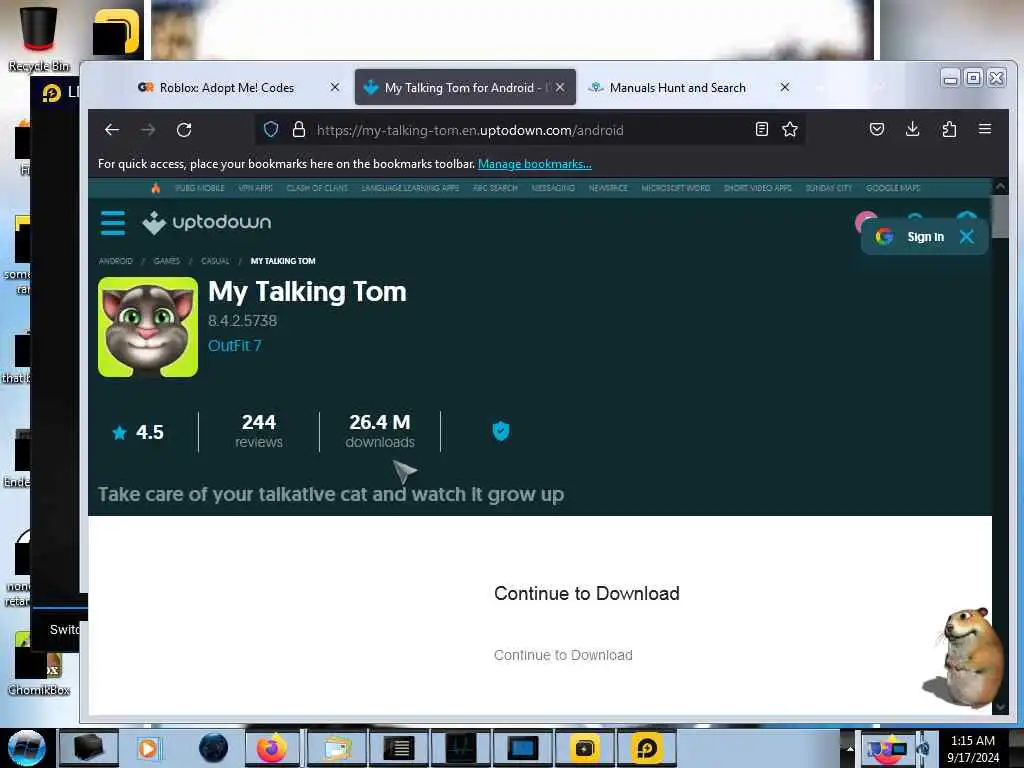Save page to Pocket
This screenshot has height=768, width=1024.
[877, 129]
